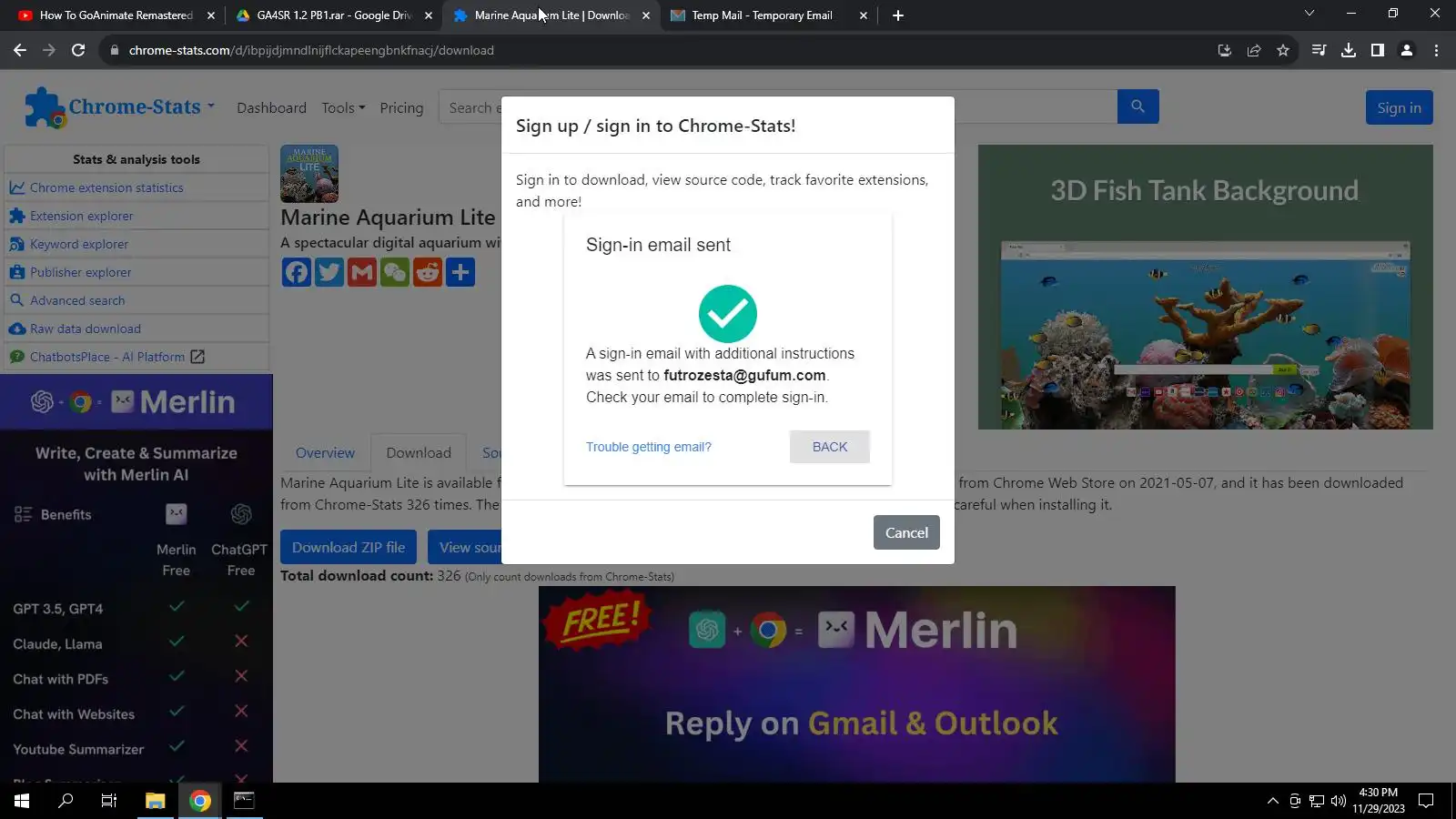
Task: Click the share this page icon
Action: 1254,50
